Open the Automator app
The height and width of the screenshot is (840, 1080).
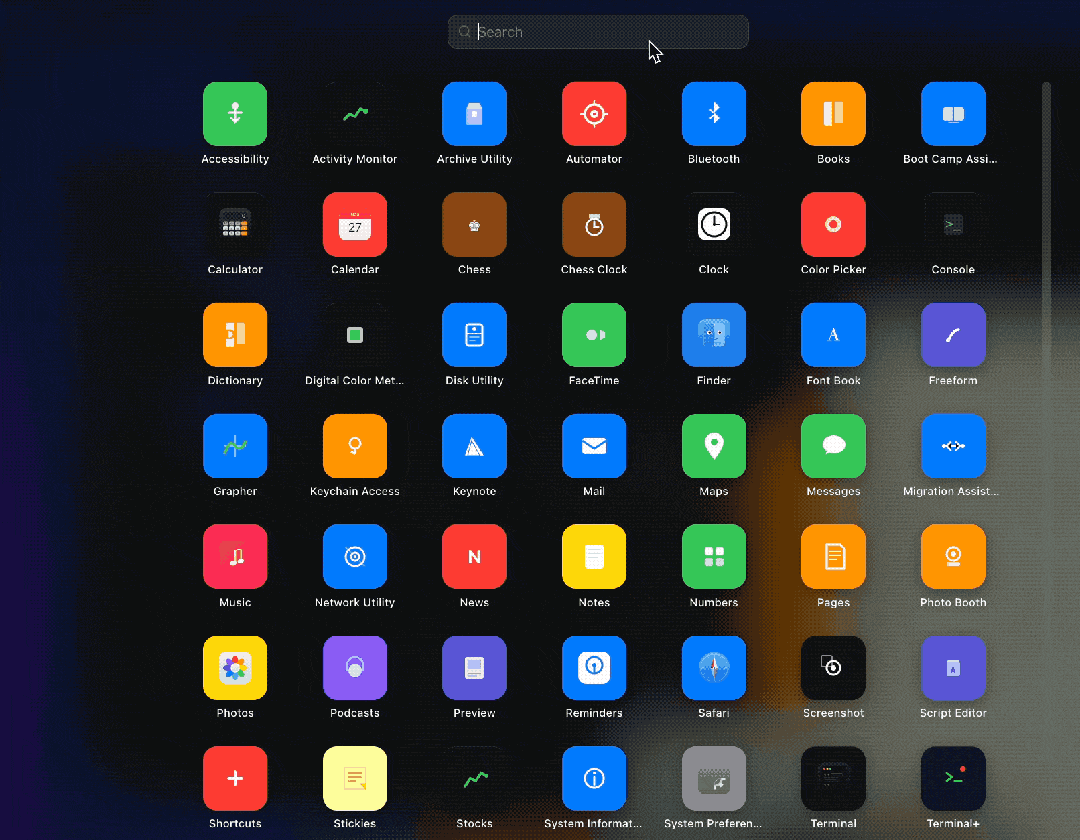click(594, 114)
